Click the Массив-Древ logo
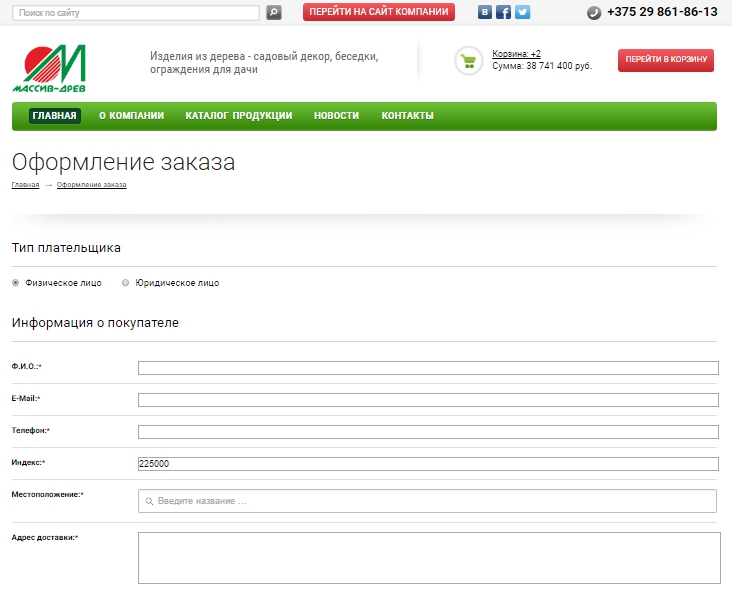The width and height of the screenshot is (732, 593). 50,68
